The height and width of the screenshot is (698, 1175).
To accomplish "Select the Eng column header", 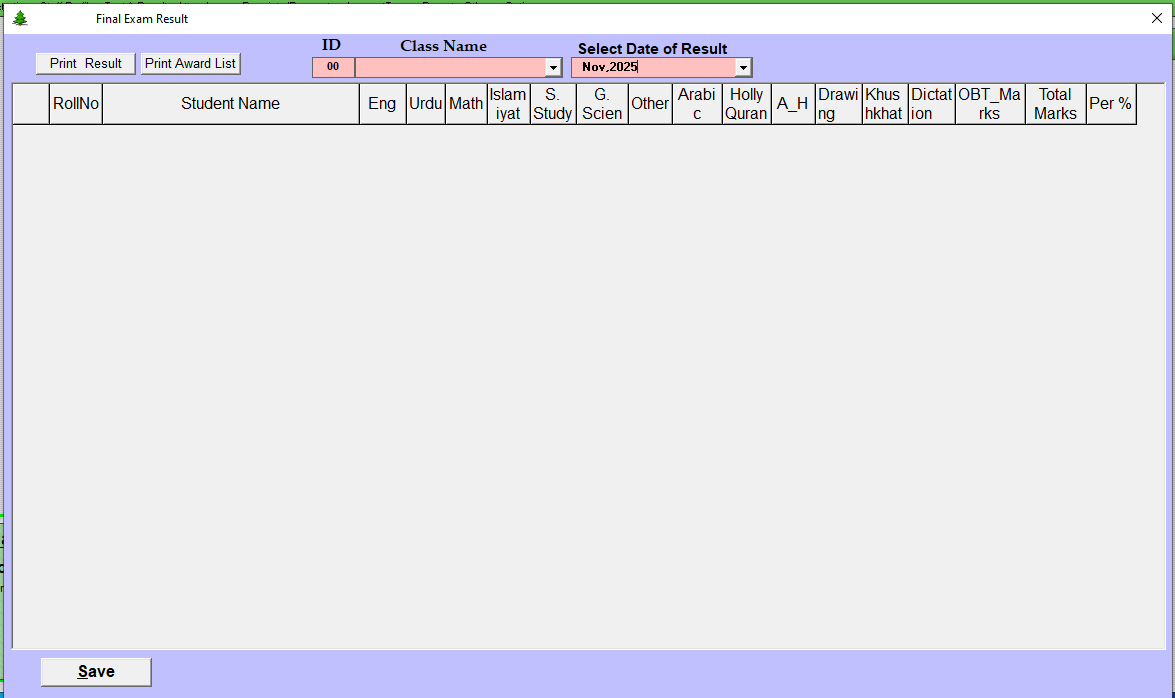I will click(x=382, y=104).
